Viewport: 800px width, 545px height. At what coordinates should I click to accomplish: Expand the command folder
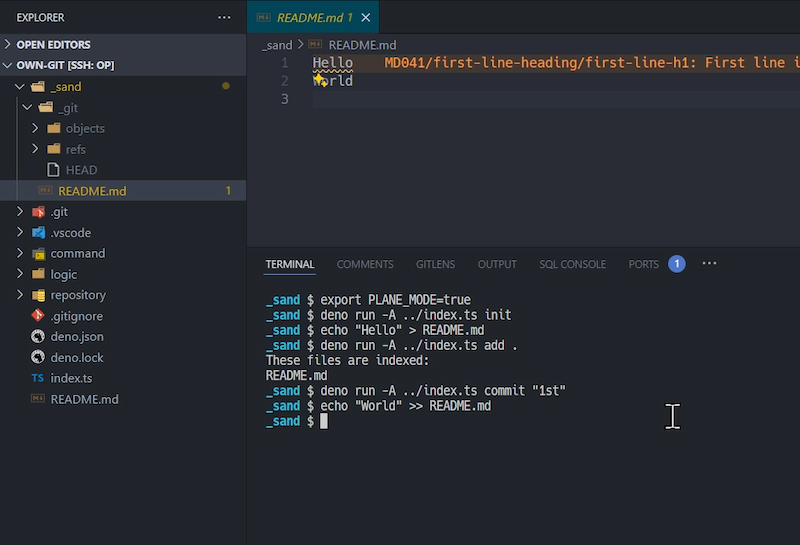coord(77,253)
